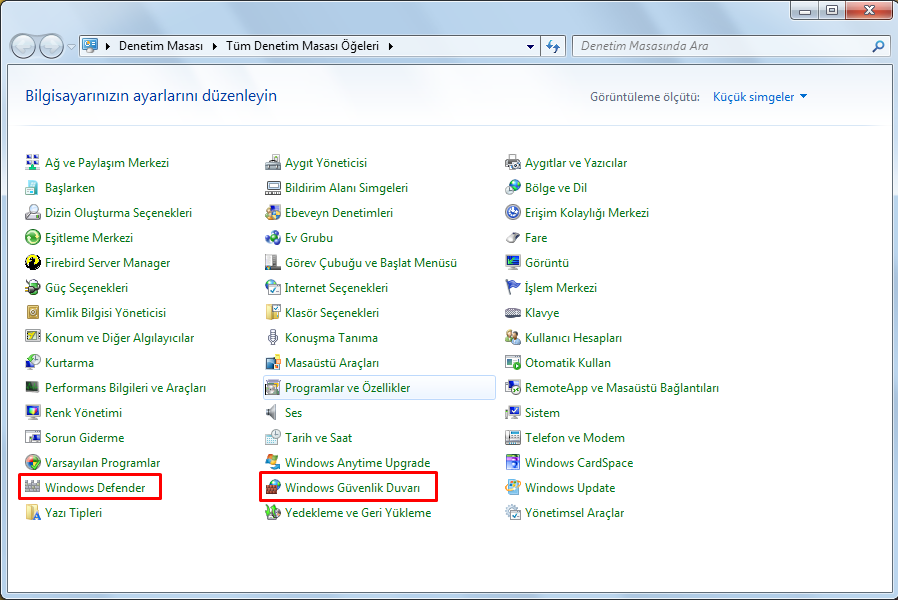Open the Telefon ve Modem link

click(574, 437)
